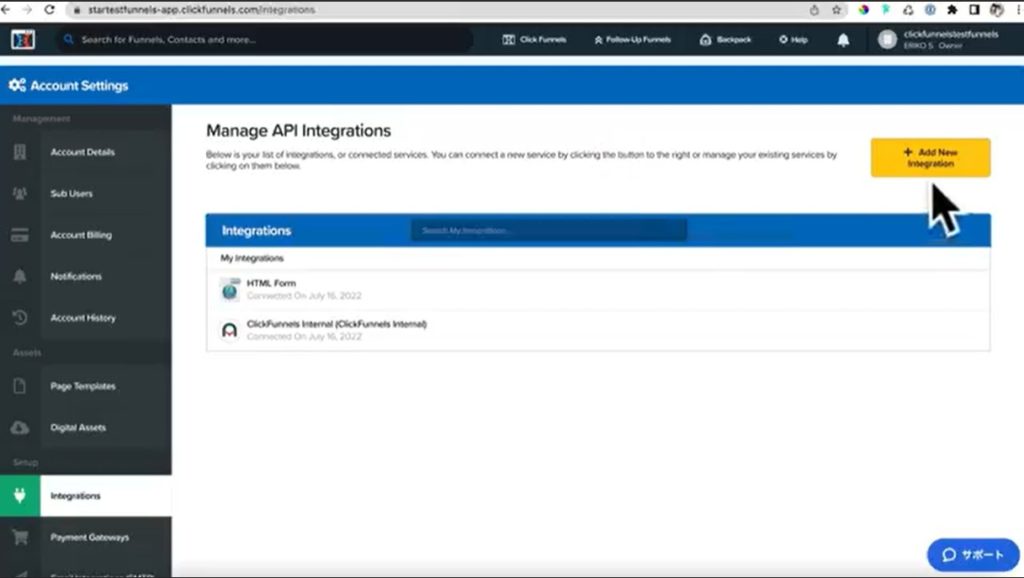Click the ClickFunnels logo icon
The height and width of the screenshot is (578, 1024).
click(x=23, y=39)
